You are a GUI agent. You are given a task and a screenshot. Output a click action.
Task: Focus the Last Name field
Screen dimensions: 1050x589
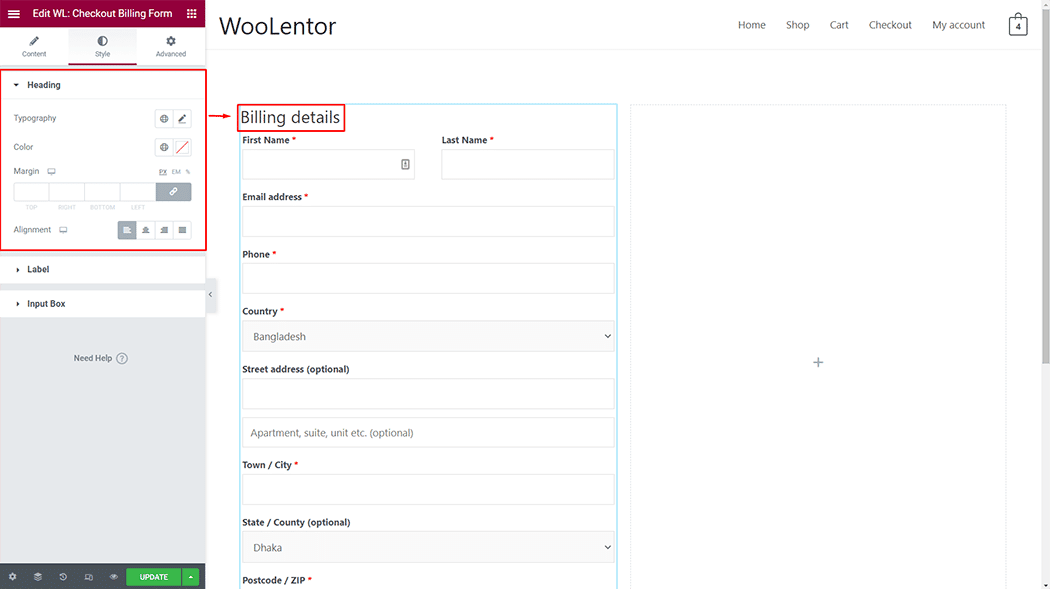point(528,165)
